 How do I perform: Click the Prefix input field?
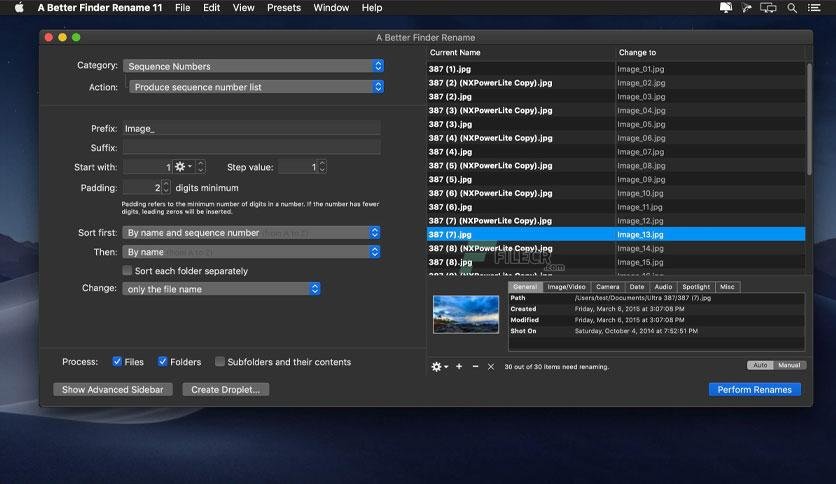point(252,128)
